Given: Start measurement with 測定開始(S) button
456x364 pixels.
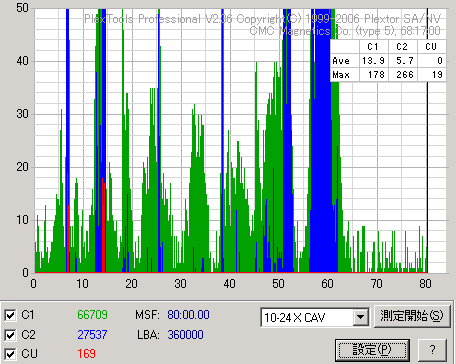Looking at the screenshot, I should pyautogui.click(x=412, y=316).
